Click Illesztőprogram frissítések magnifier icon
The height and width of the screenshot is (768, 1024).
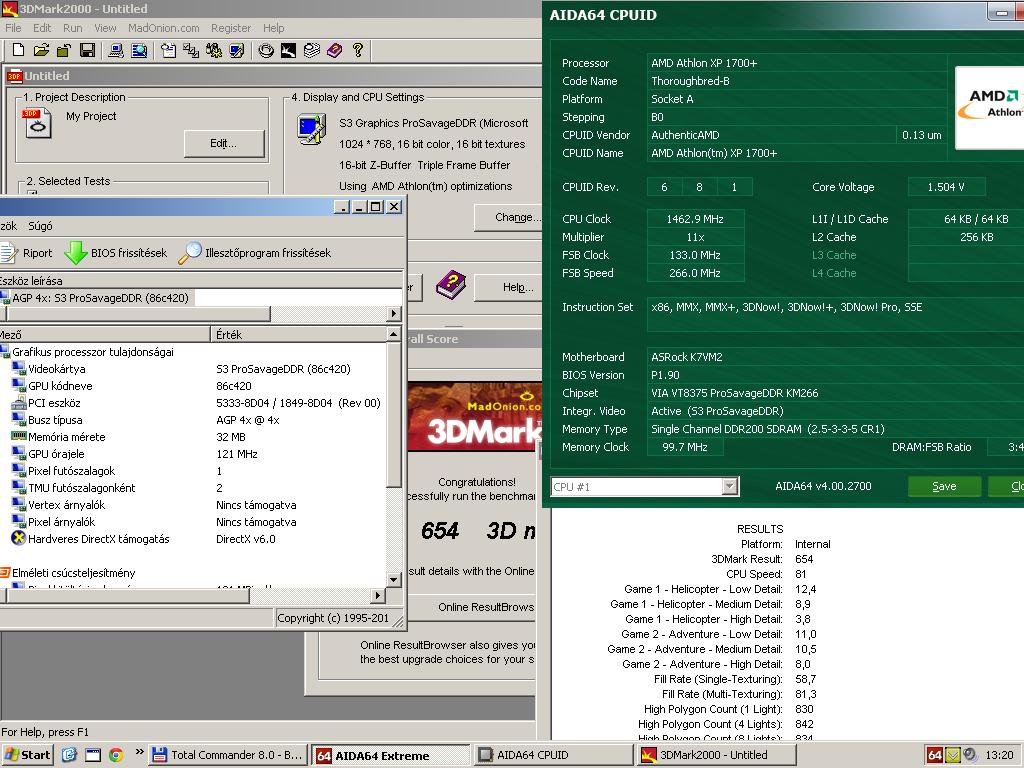[190, 253]
